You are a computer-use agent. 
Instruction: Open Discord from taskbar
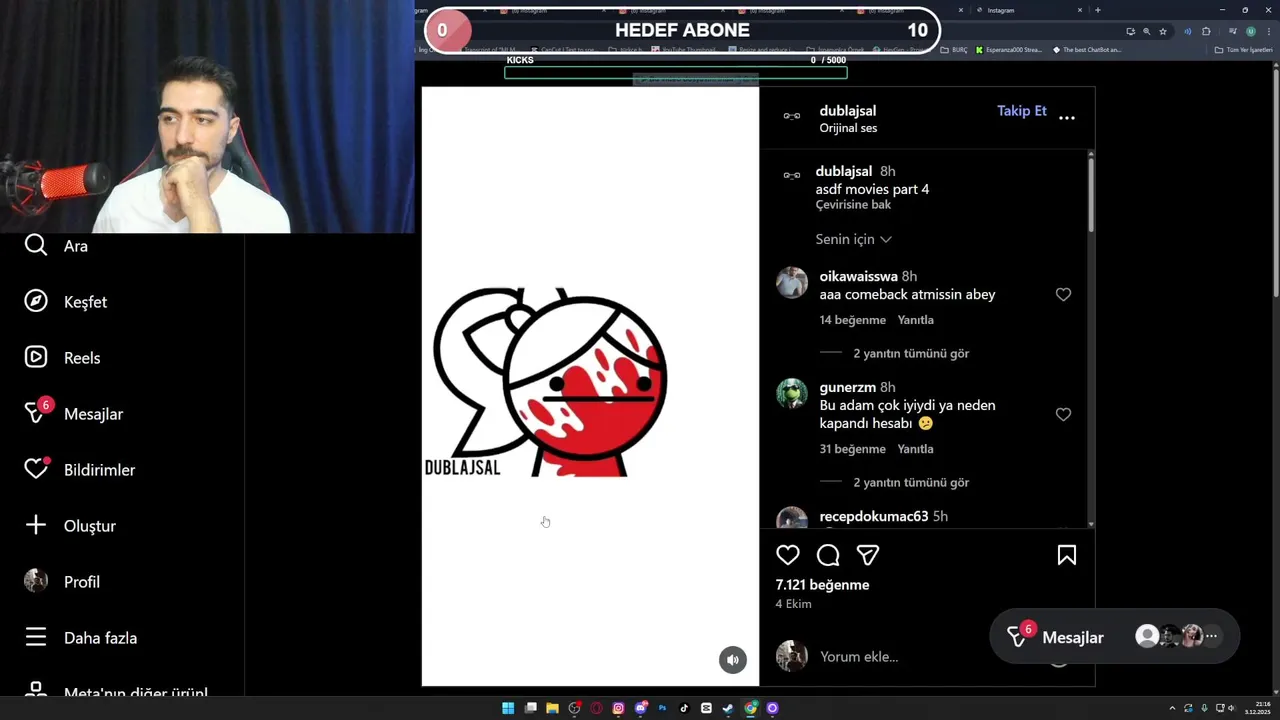click(x=641, y=708)
